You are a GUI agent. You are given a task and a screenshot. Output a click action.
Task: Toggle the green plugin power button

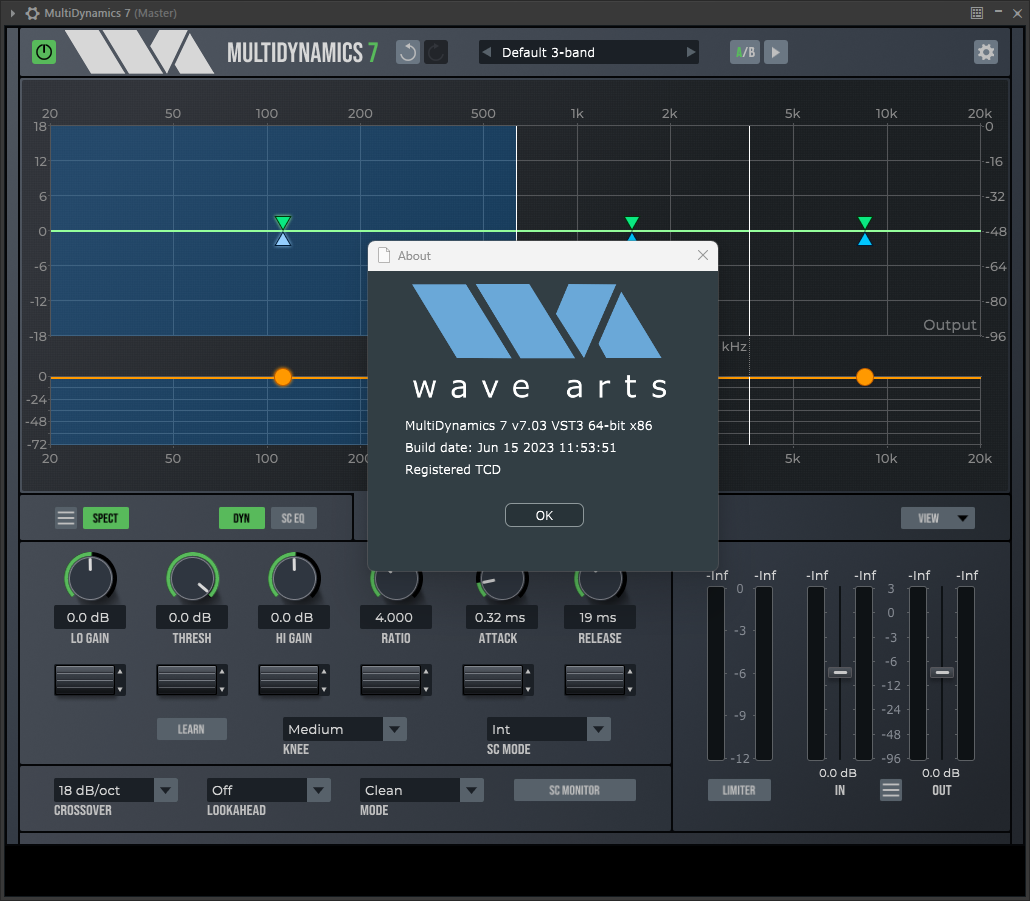tap(44, 52)
